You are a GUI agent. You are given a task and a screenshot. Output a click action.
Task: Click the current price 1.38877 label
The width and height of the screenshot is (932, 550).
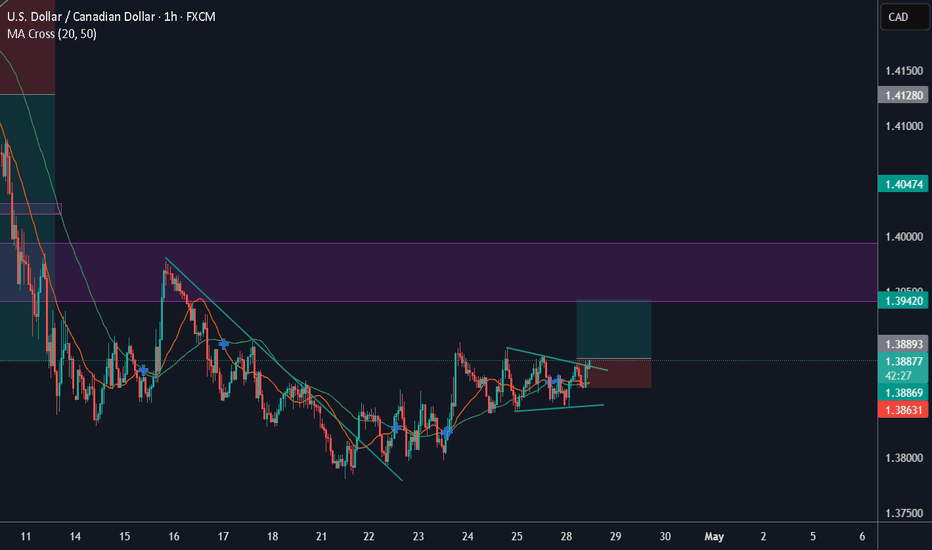pos(904,361)
